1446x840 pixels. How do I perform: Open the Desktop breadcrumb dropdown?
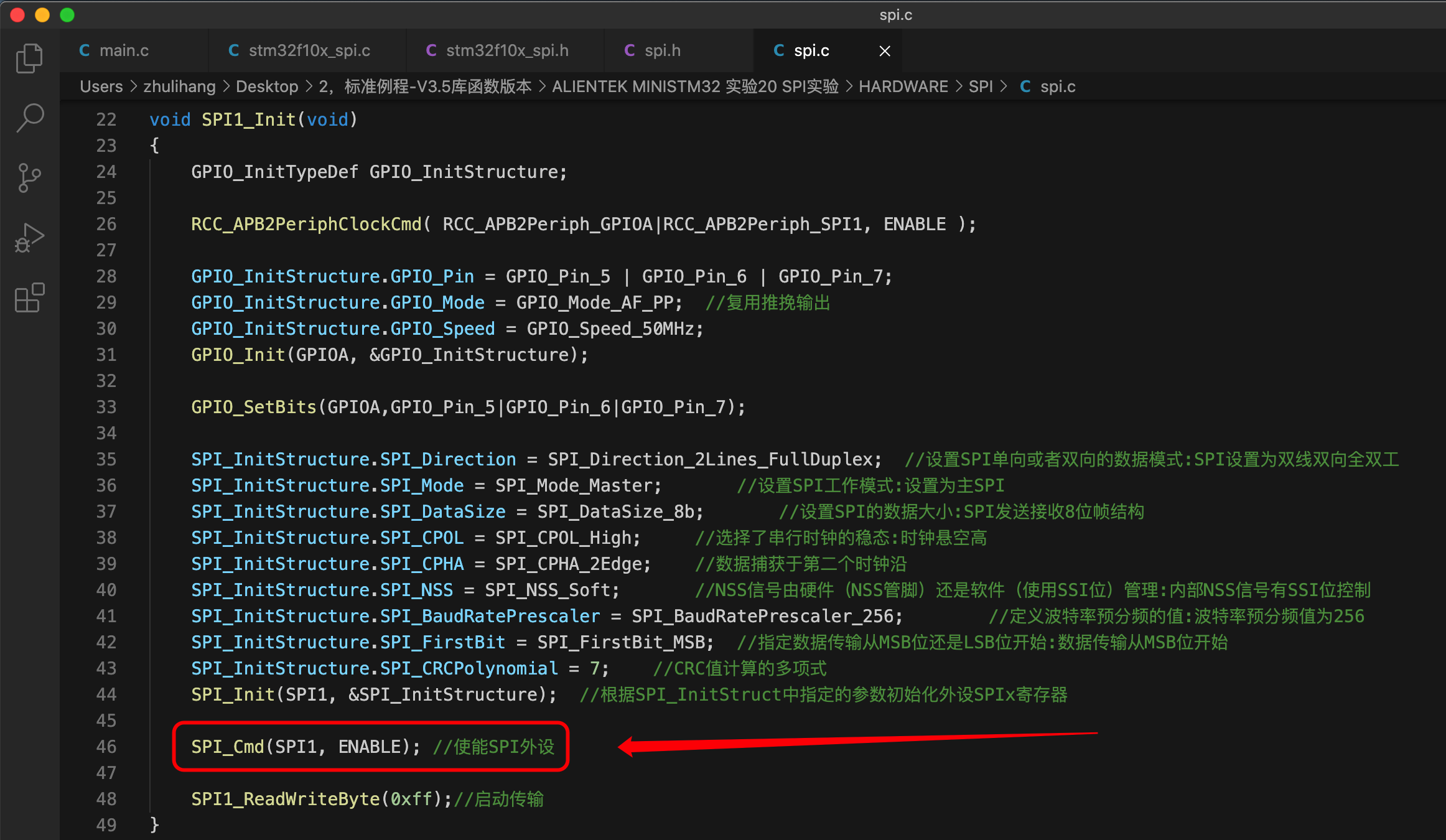coord(267,86)
